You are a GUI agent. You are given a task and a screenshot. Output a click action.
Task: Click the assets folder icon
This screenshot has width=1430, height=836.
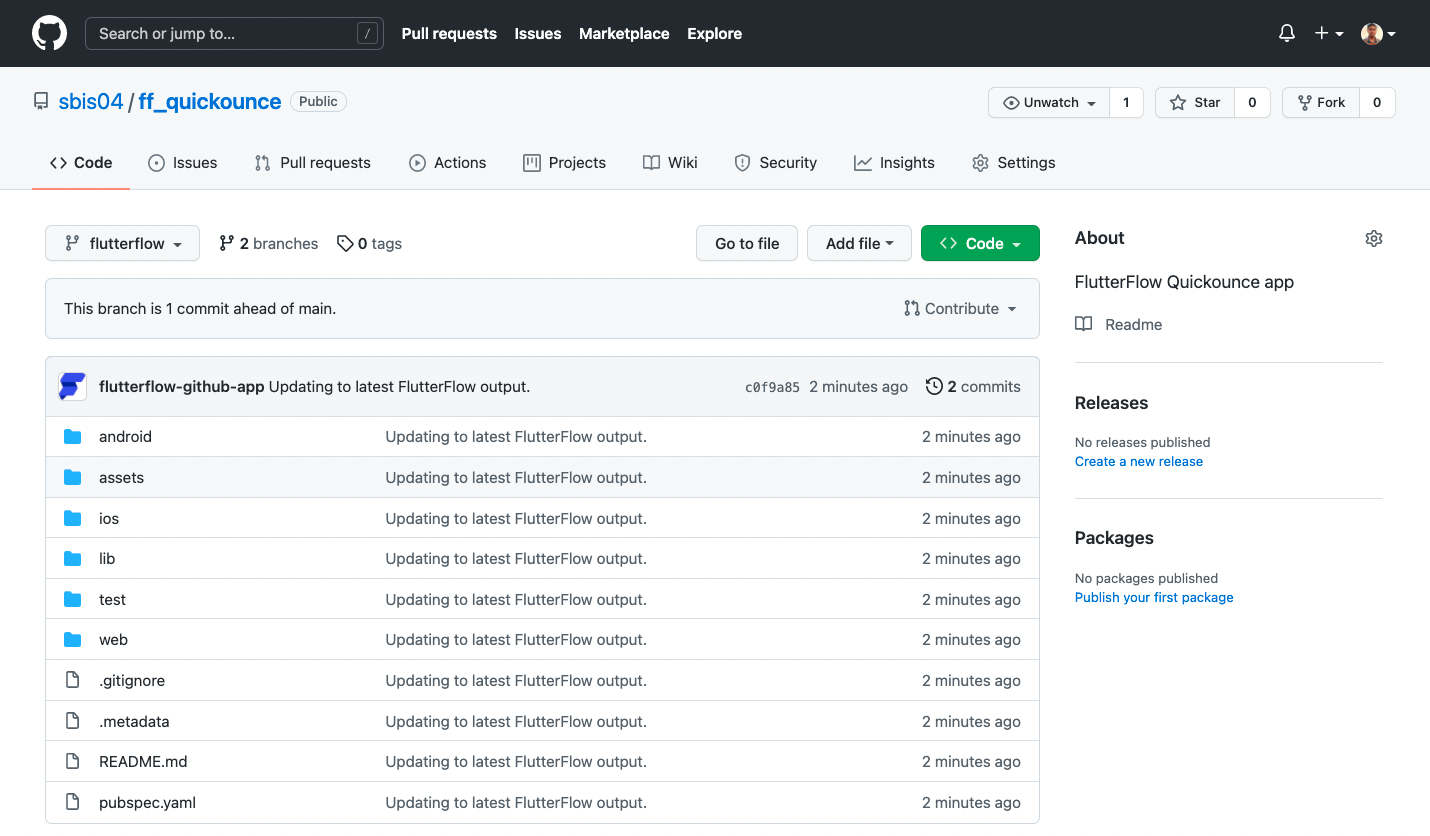pos(73,478)
